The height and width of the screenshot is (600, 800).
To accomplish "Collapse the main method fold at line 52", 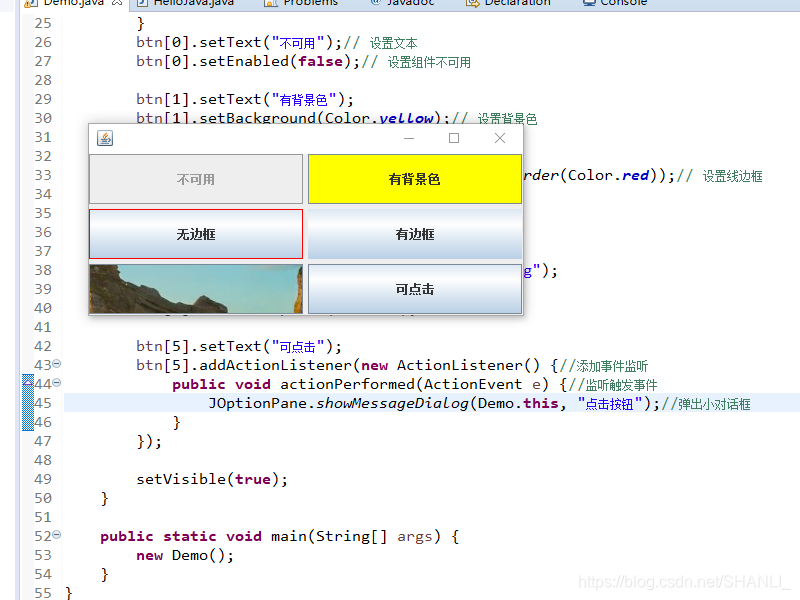I will coord(57,536).
